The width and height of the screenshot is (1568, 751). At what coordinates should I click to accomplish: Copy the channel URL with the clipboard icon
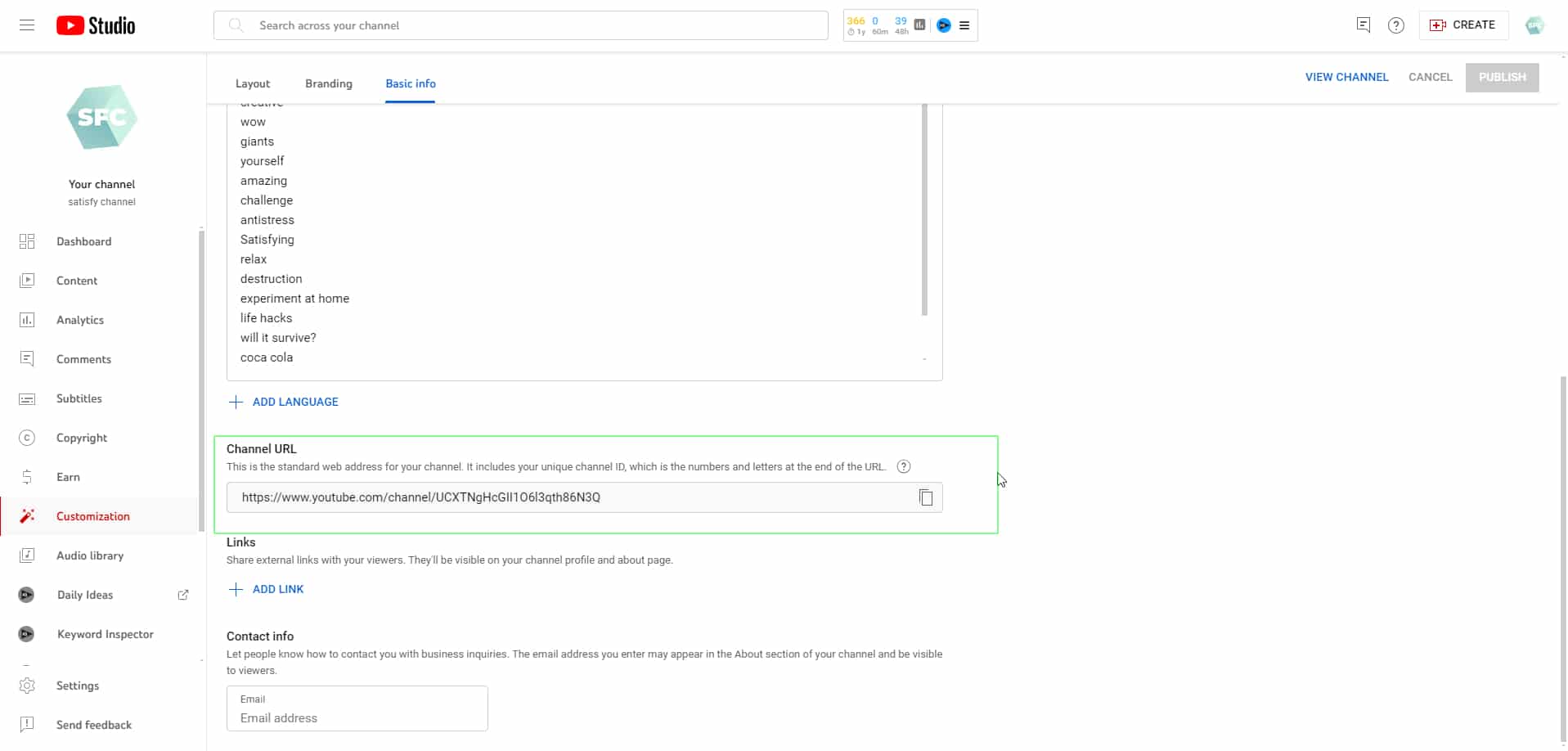click(x=925, y=497)
